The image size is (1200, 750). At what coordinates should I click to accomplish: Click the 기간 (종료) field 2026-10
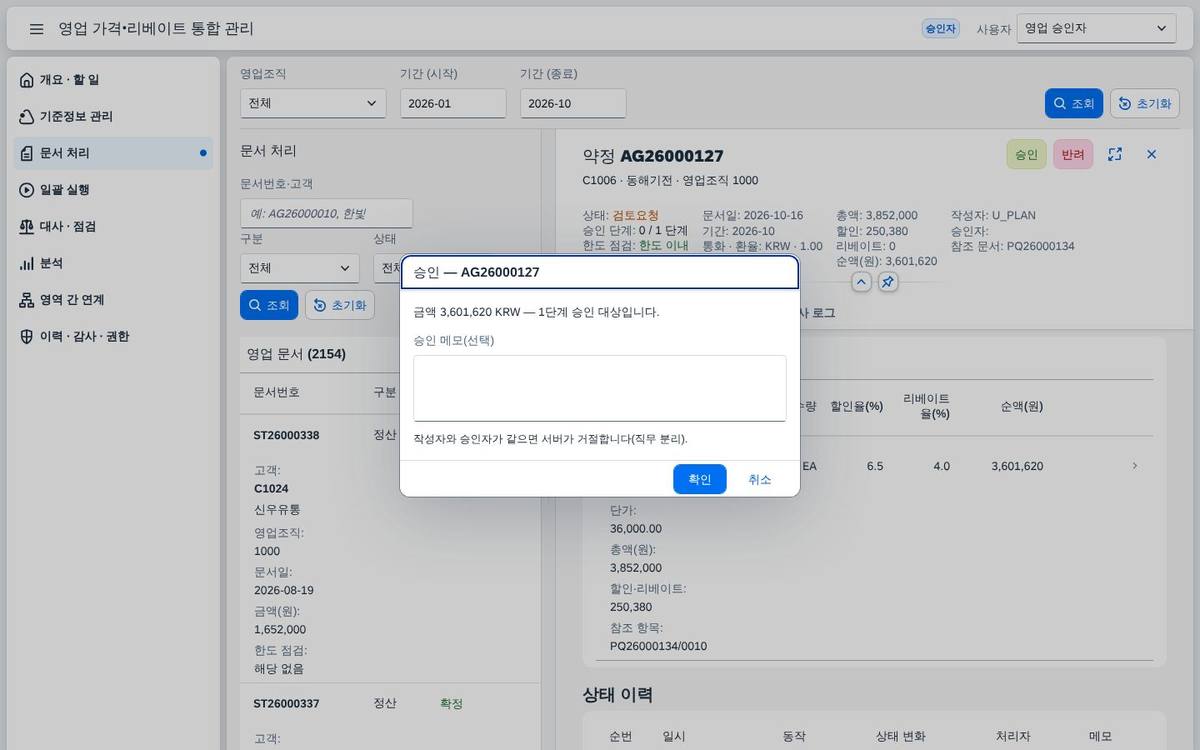click(573, 103)
